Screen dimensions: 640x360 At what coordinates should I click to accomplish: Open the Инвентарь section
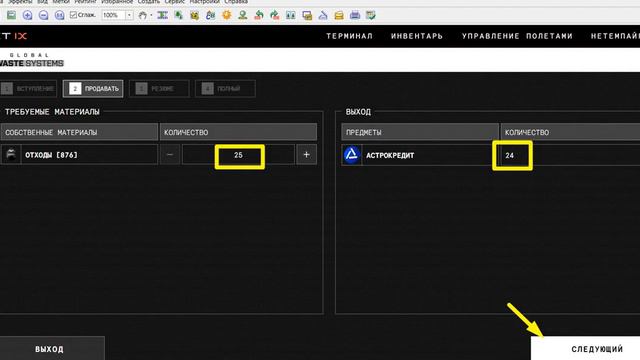point(417,36)
